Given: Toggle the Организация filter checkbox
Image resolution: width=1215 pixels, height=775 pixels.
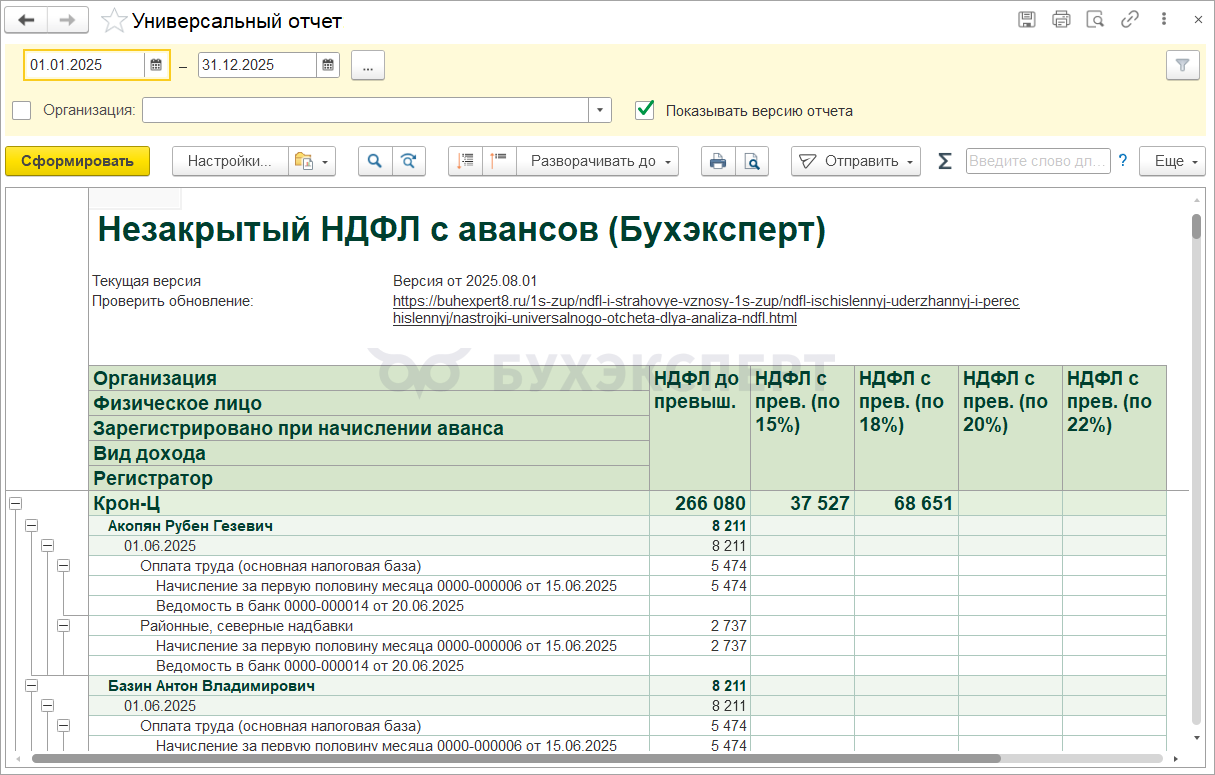Looking at the screenshot, I should pos(22,110).
